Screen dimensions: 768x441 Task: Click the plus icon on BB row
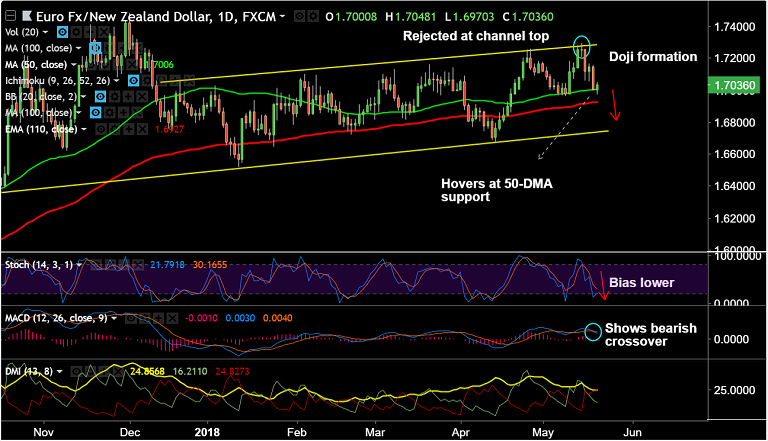coord(128,97)
